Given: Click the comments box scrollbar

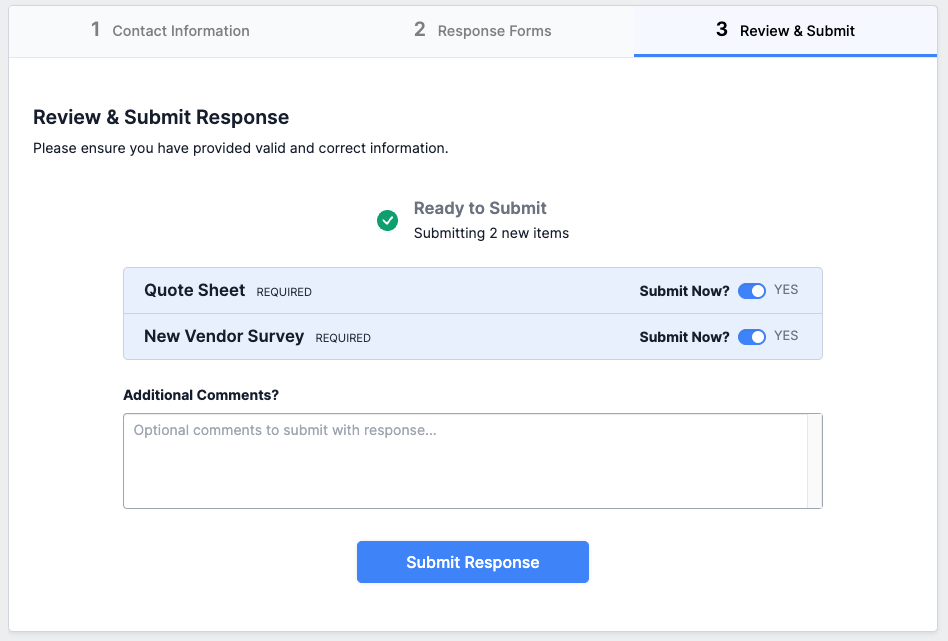Looking at the screenshot, I should (814, 461).
